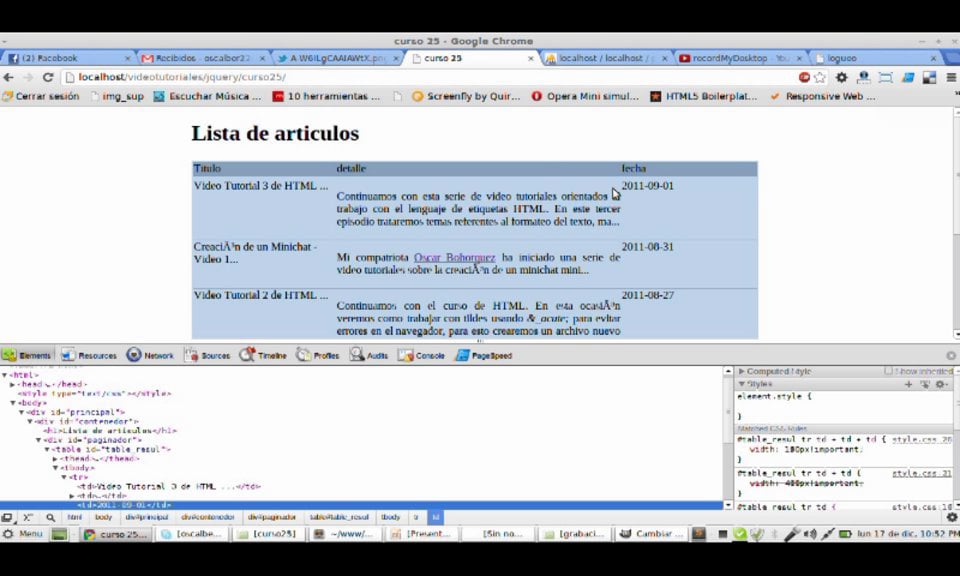This screenshot has height=576, width=960.
Task: Open style.css:28 source link
Action: pos(922,439)
